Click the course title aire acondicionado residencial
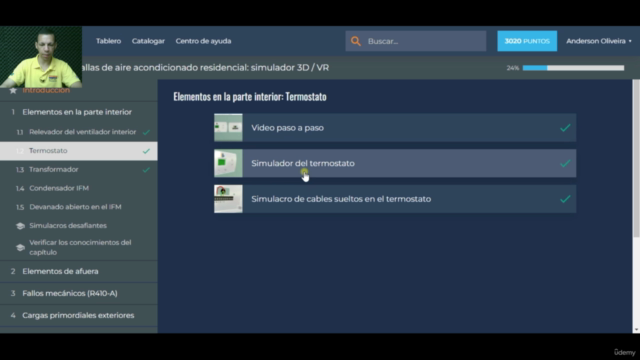 tap(205, 68)
